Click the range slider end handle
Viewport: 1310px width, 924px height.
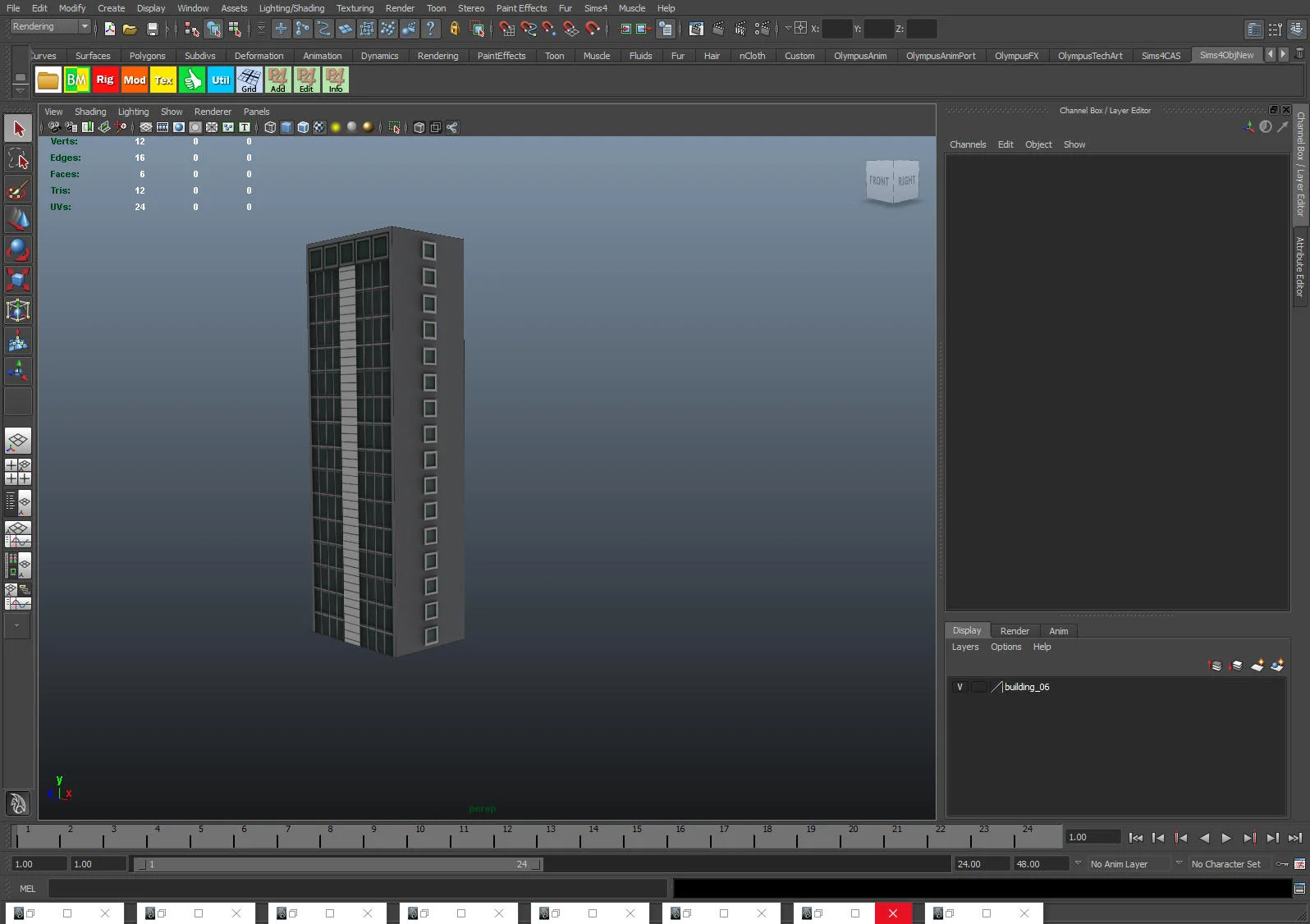[537, 864]
